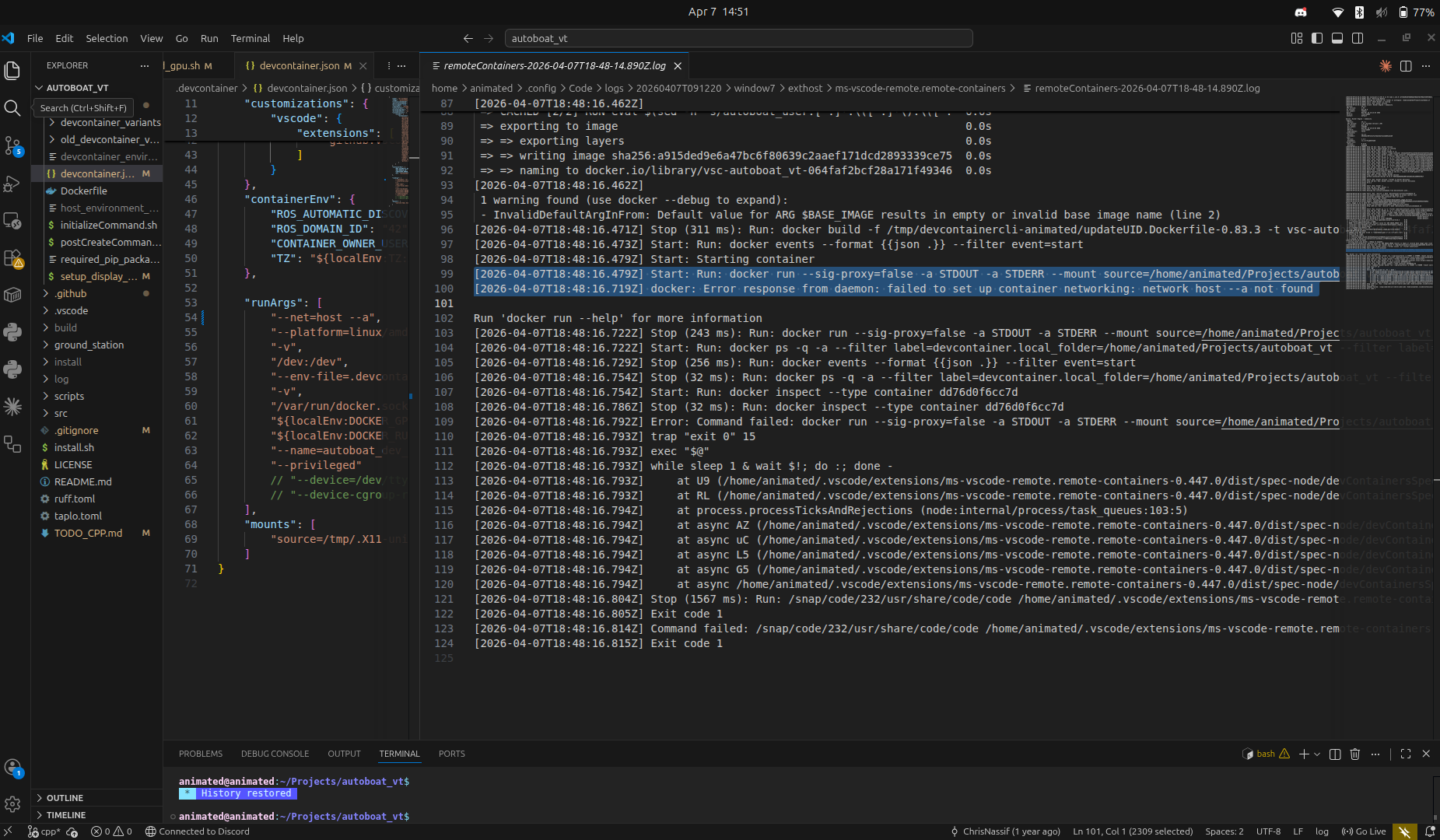Open the Terminal menu
The width and height of the screenshot is (1440, 840).
(250, 38)
